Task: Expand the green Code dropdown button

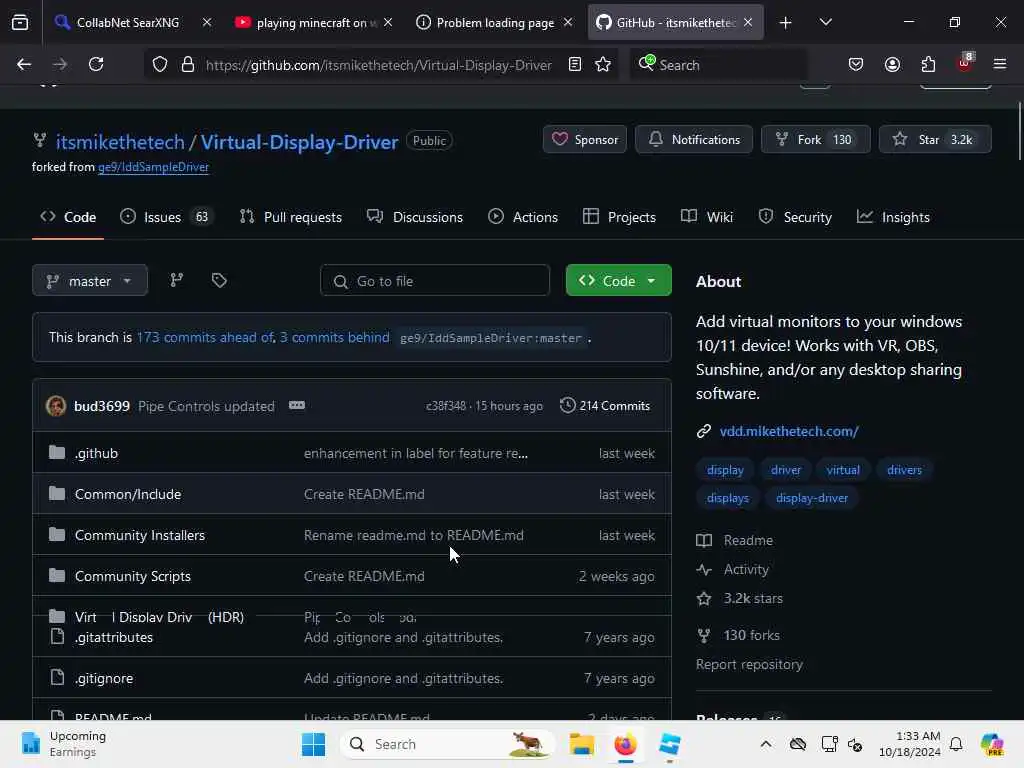Action: tap(618, 280)
